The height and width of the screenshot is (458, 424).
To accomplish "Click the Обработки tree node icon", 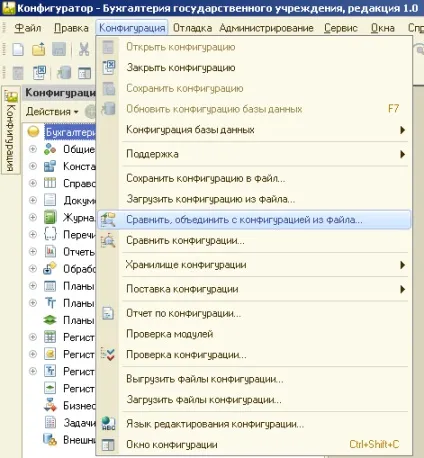I will coord(50,268).
